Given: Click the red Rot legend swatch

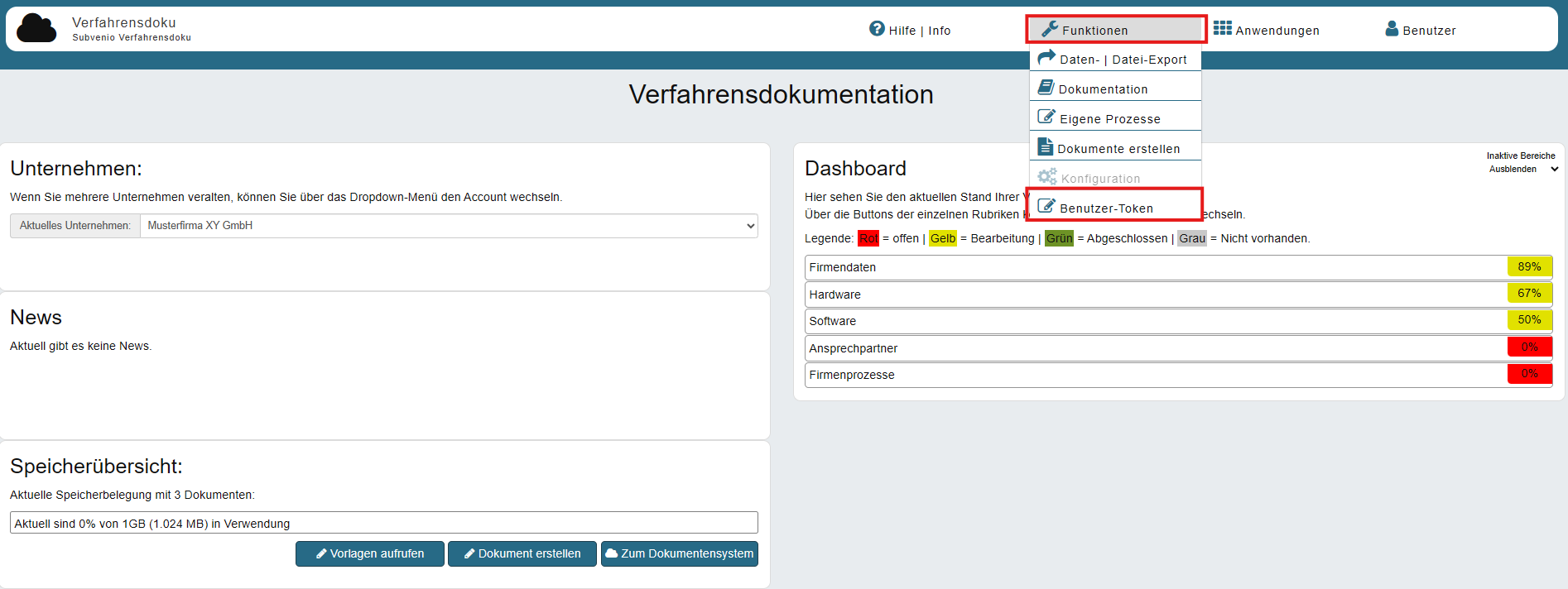Looking at the screenshot, I should tap(868, 238).
